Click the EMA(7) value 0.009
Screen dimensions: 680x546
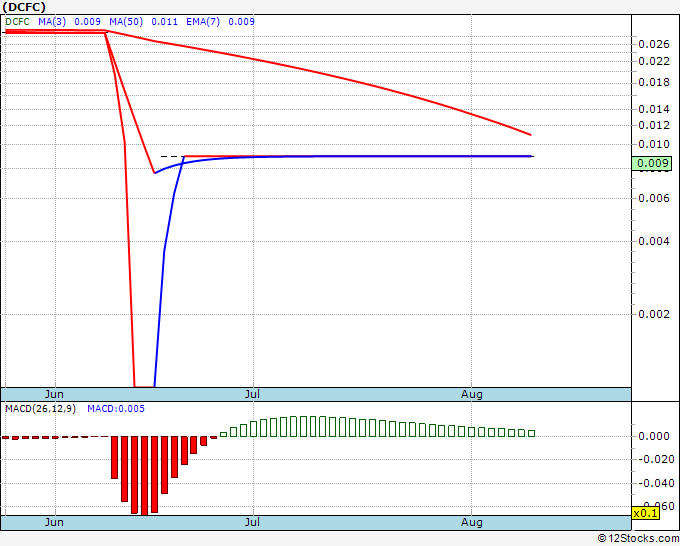[x=241, y=22]
